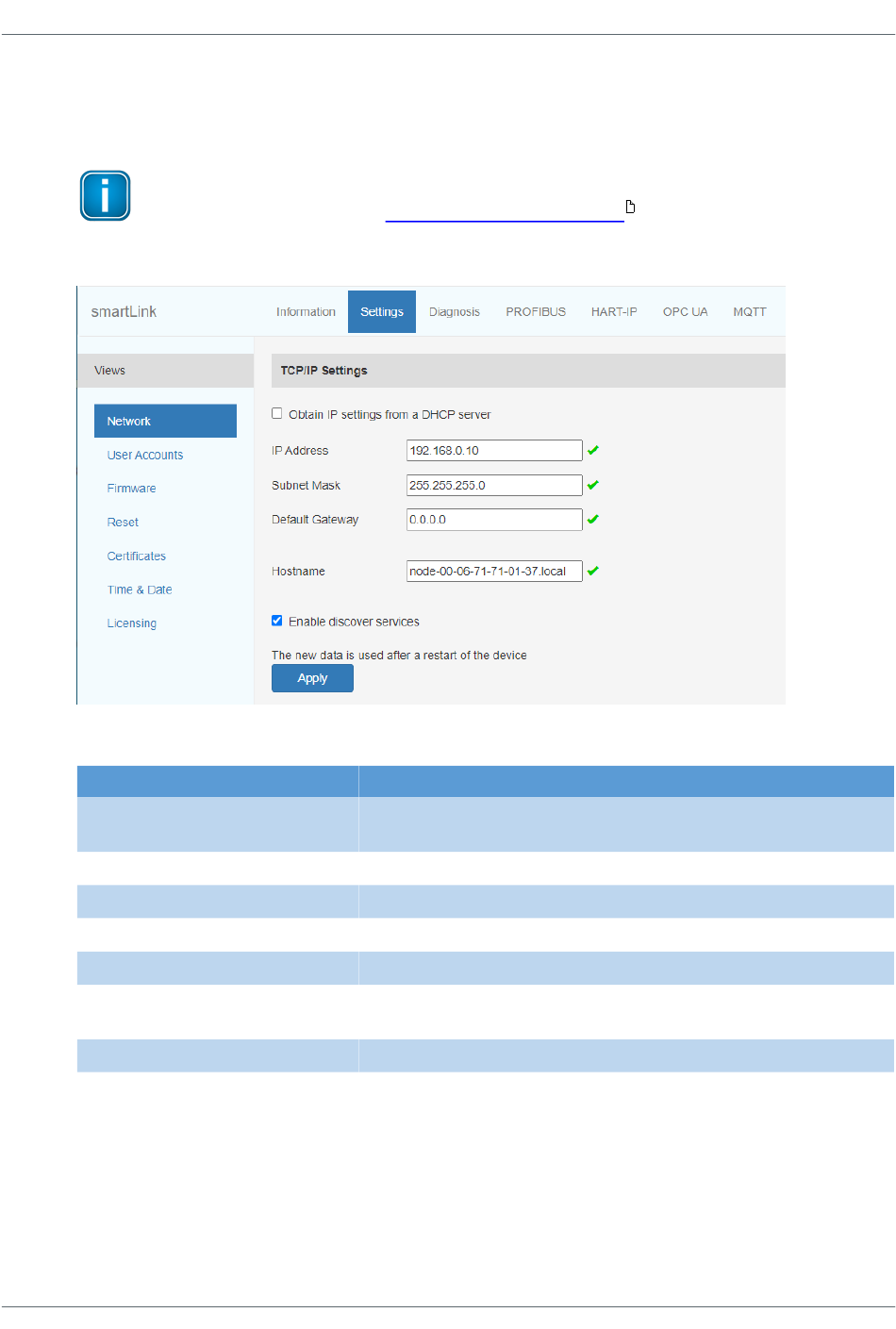
Task: Click the Hostname text field
Action: 493,572
